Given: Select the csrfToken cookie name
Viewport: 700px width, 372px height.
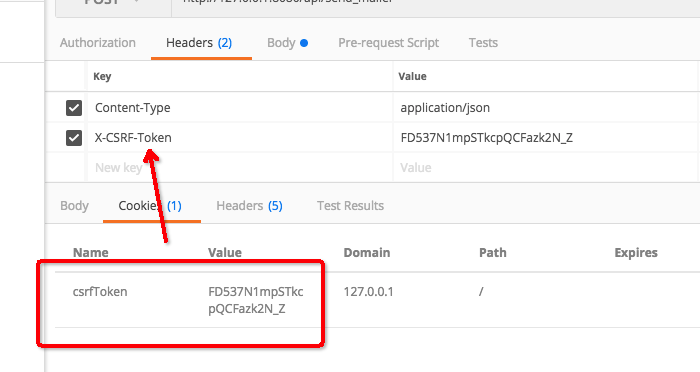Looking at the screenshot, I should 100,292.
